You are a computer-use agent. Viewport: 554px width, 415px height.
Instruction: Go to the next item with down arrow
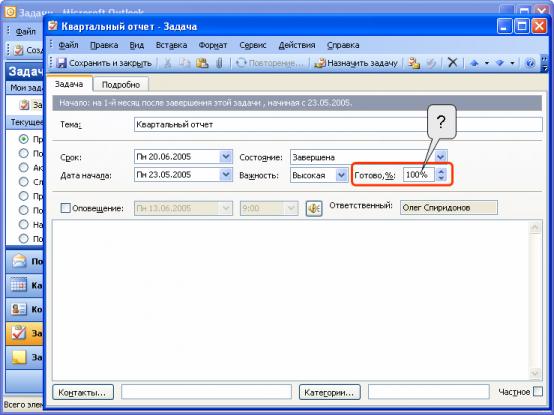pos(500,63)
